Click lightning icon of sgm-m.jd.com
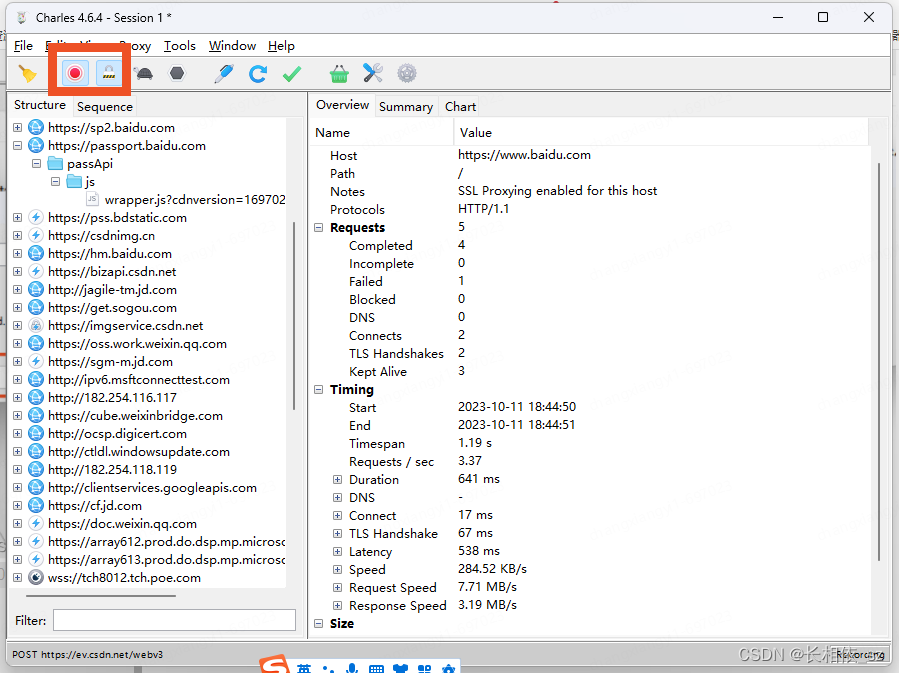This screenshot has height=673, width=899. tap(36, 362)
